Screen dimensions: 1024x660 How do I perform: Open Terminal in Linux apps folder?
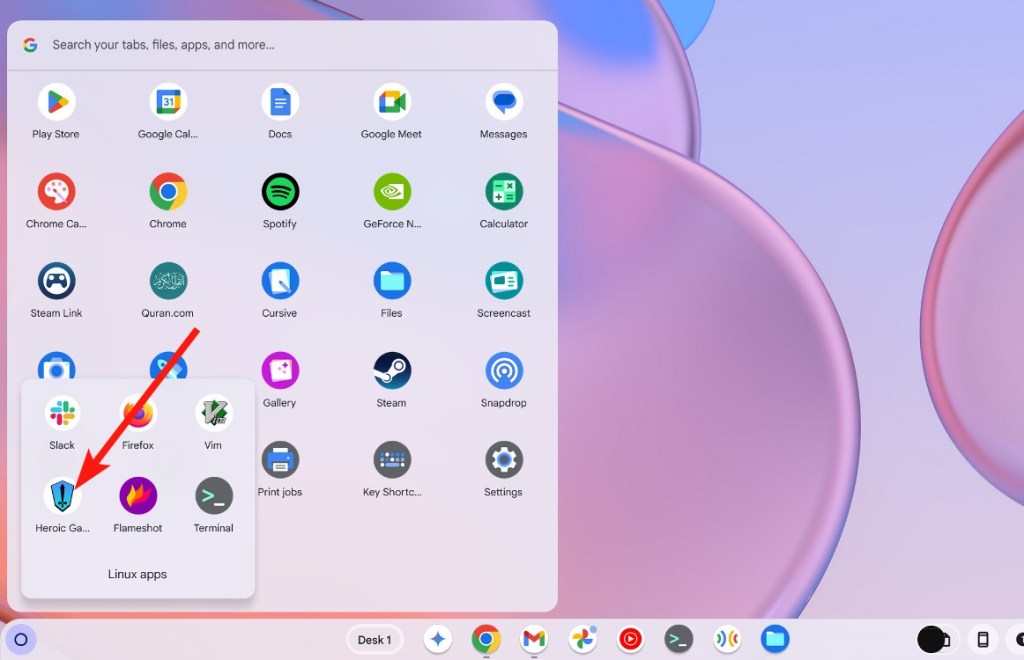pyautogui.click(x=214, y=496)
